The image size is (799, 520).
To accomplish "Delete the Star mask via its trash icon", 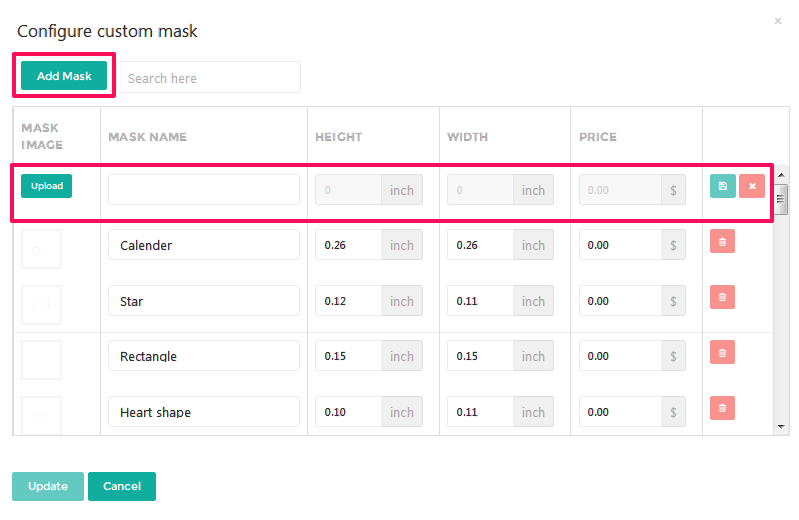I will [x=723, y=297].
